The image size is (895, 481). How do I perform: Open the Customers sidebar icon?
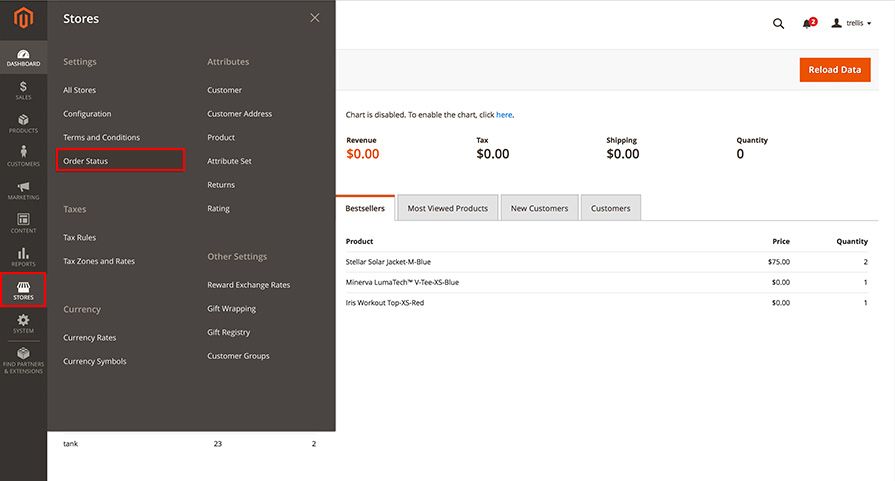pyautogui.click(x=23, y=157)
